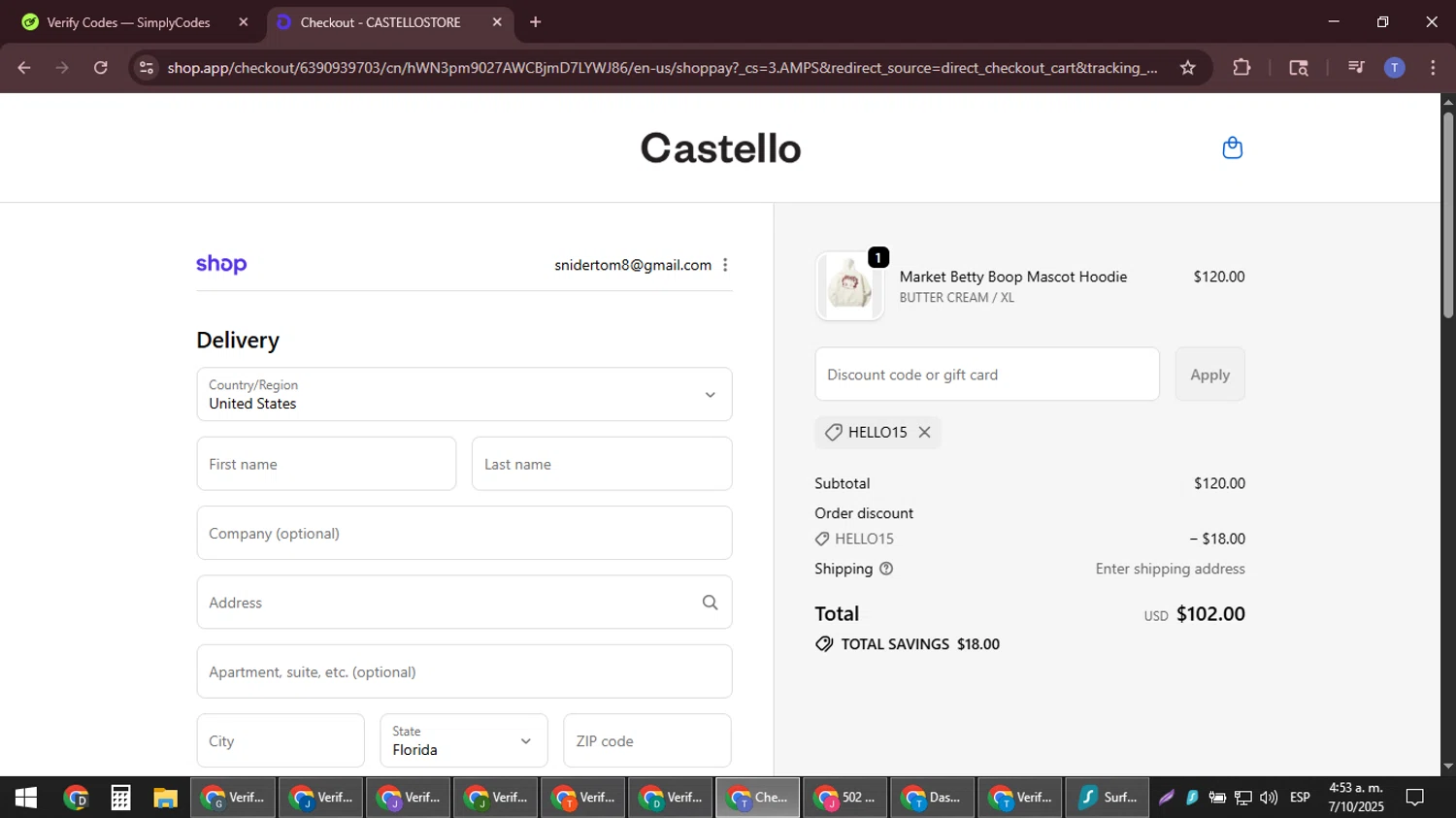Open a new browser tab
The height and width of the screenshot is (818, 1456).
pyautogui.click(x=535, y=22)
